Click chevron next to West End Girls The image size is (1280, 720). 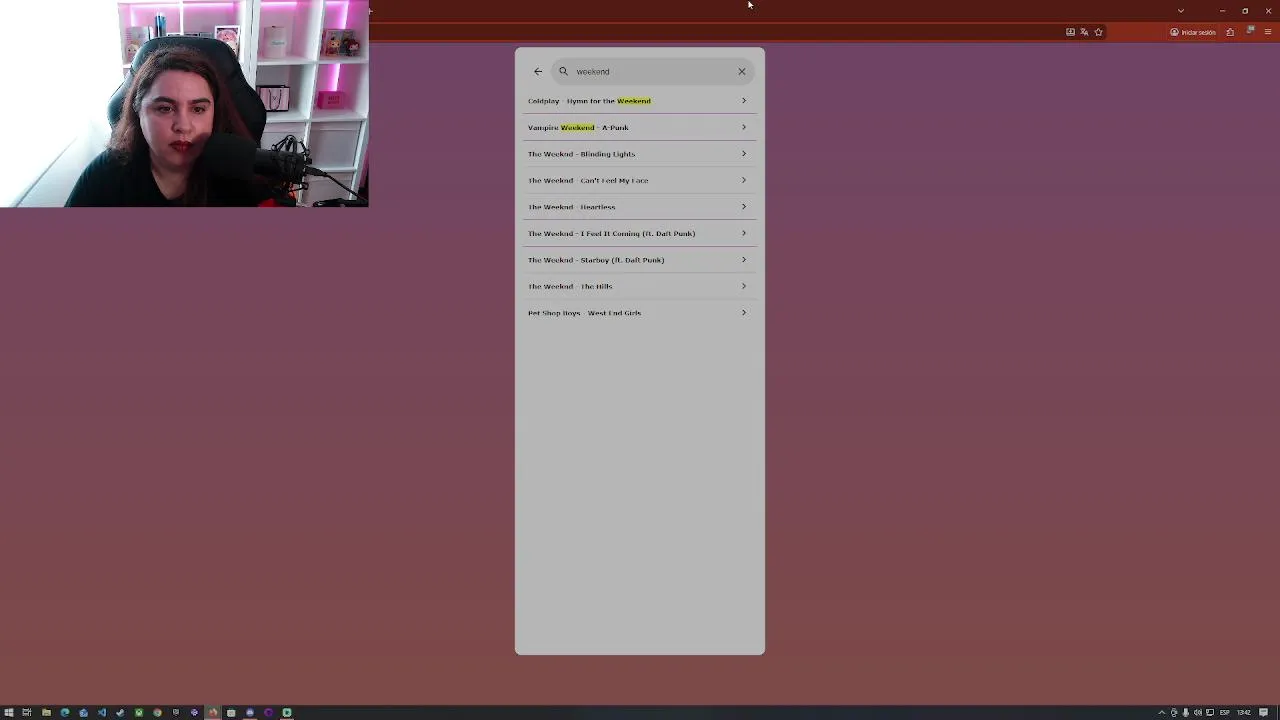tap(744, 313)
